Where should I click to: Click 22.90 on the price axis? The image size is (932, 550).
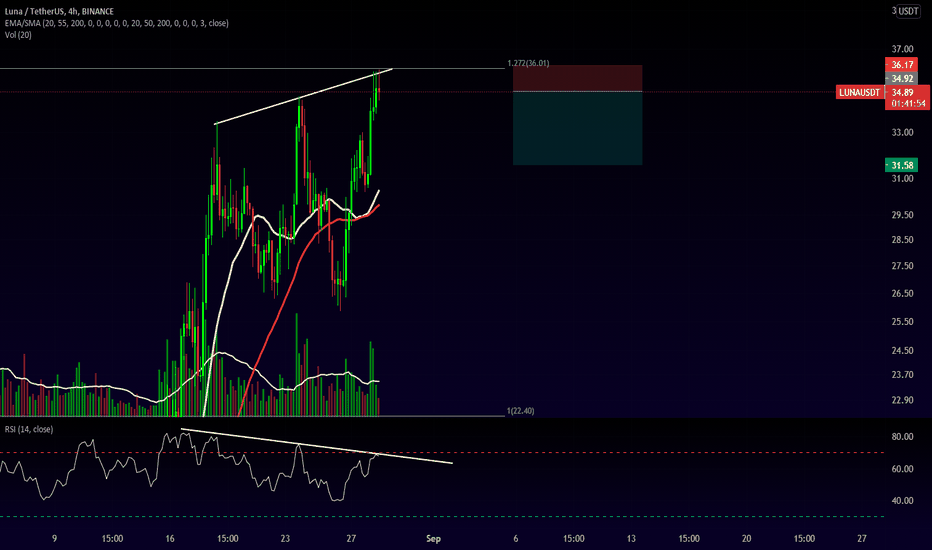[902, 400]
